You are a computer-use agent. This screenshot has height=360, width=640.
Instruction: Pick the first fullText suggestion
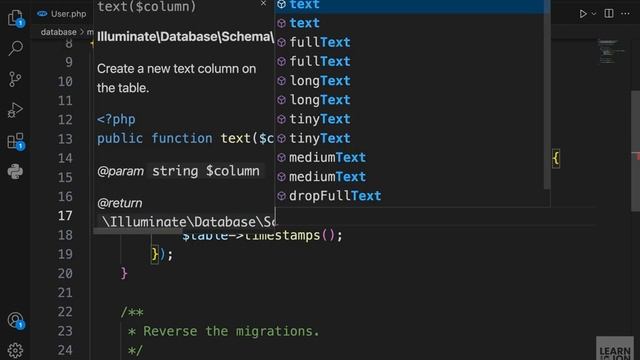[410, 42]
